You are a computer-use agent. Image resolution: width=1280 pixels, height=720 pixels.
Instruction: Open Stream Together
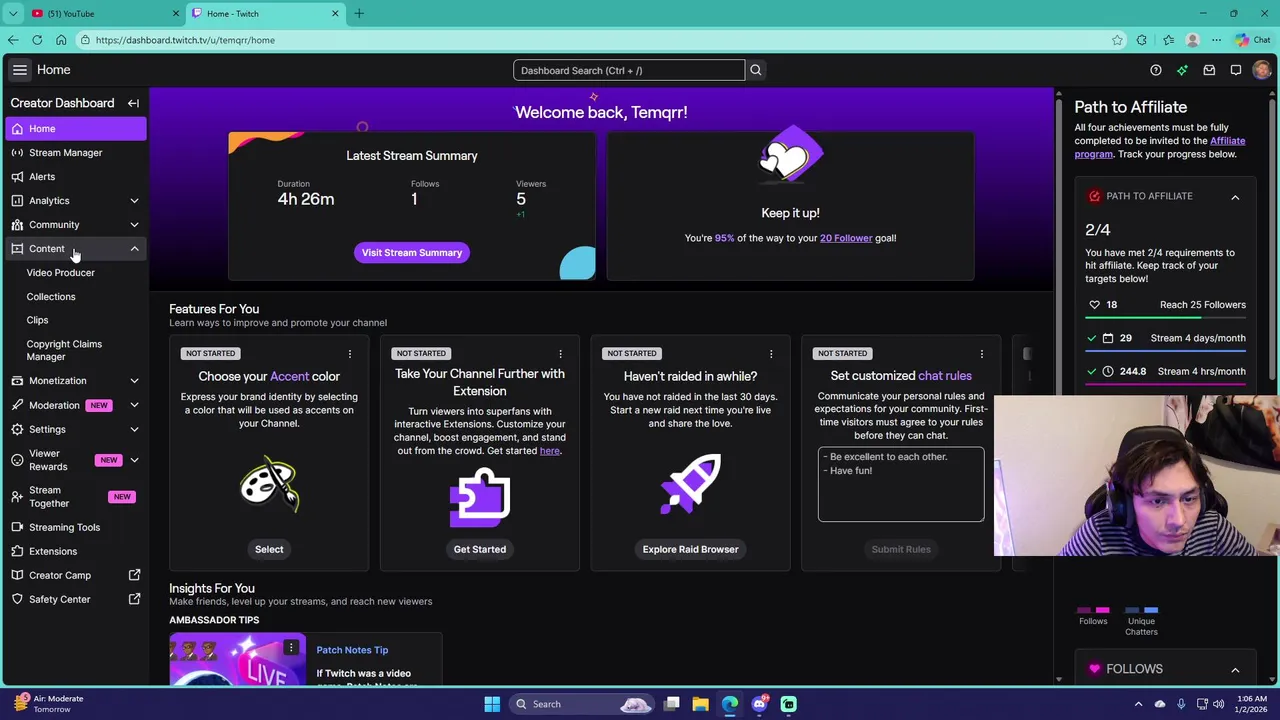[x=76, y=497]
